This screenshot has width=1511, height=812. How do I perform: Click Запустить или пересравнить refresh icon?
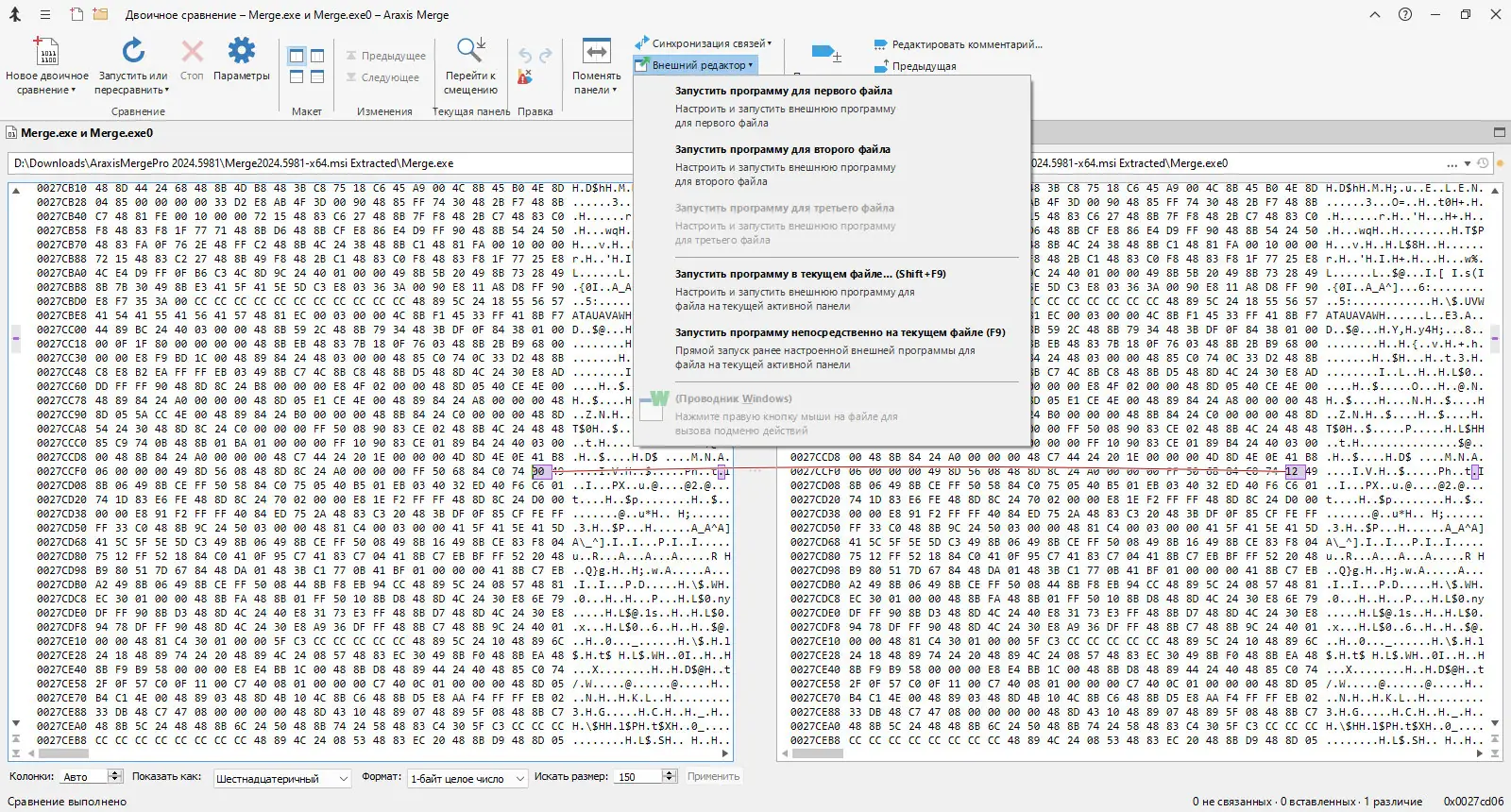click(133, 51)
